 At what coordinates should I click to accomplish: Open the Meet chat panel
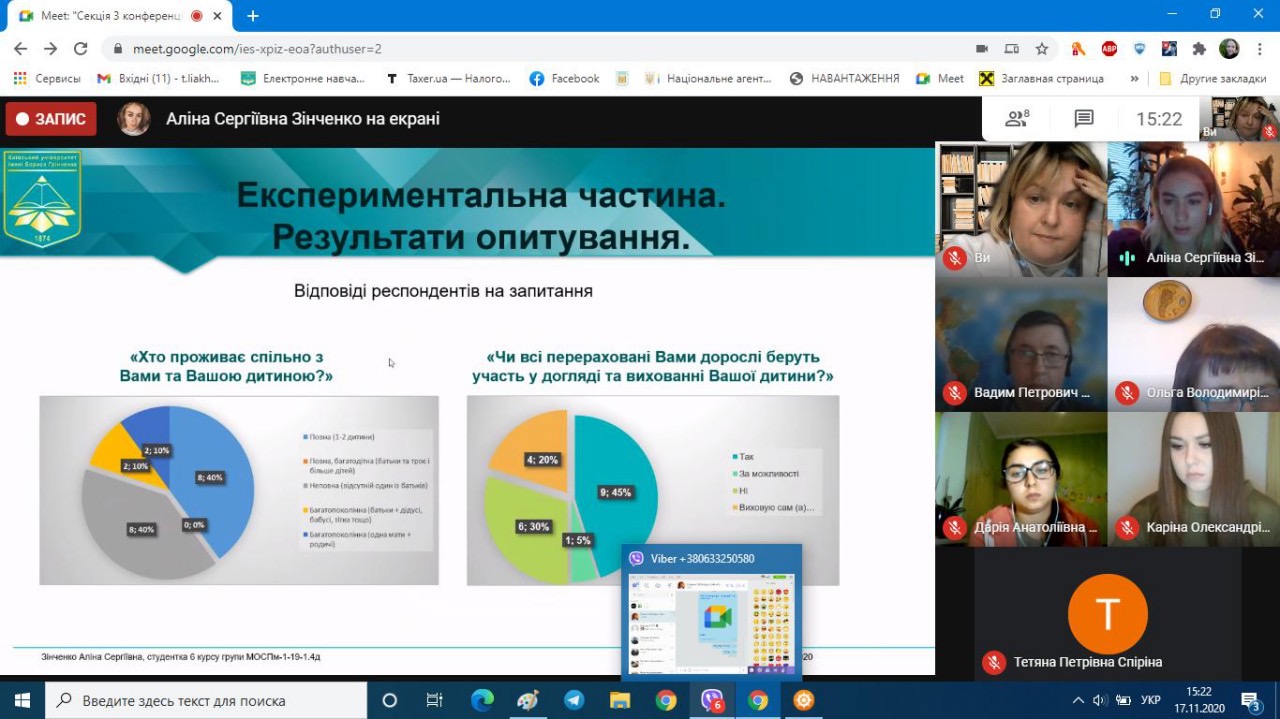pyautogui.click(x=1084, y=119)
